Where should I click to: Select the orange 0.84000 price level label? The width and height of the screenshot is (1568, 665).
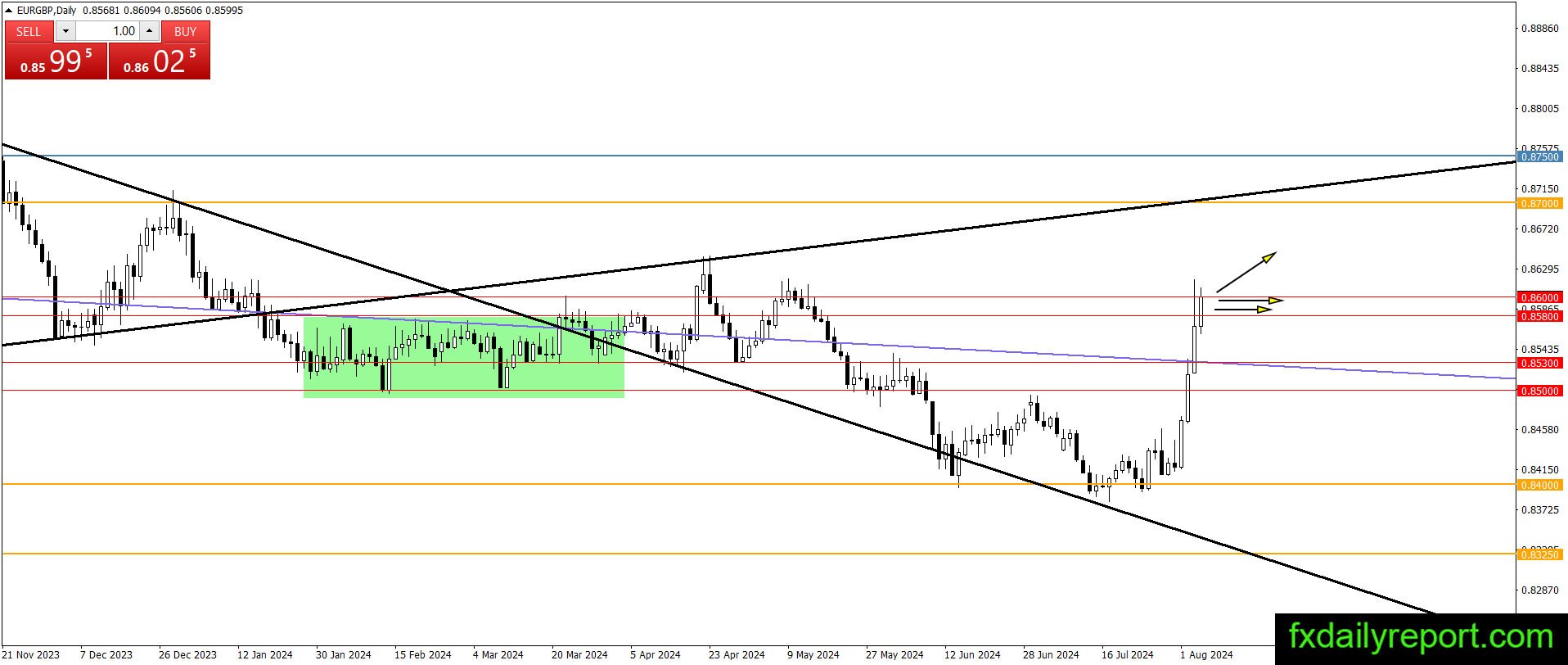tap(1540, 486)
